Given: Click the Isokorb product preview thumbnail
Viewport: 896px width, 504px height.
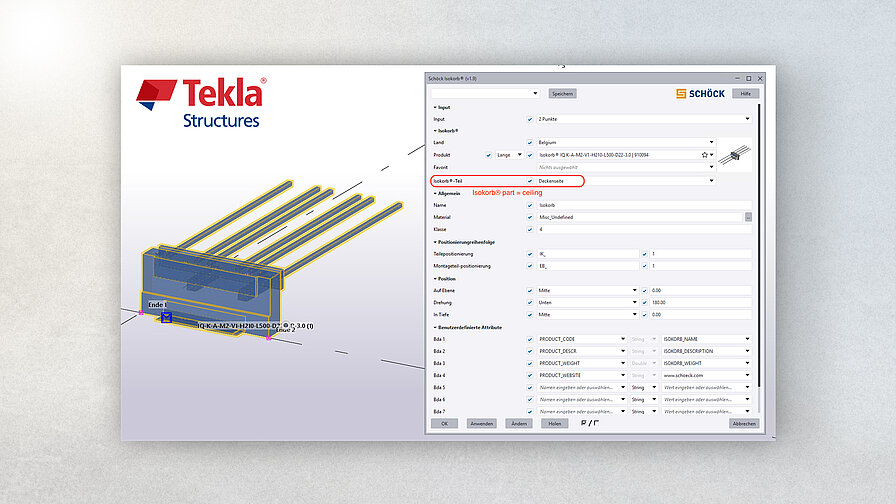Looking at the screenshot, I should click(734, 155).
